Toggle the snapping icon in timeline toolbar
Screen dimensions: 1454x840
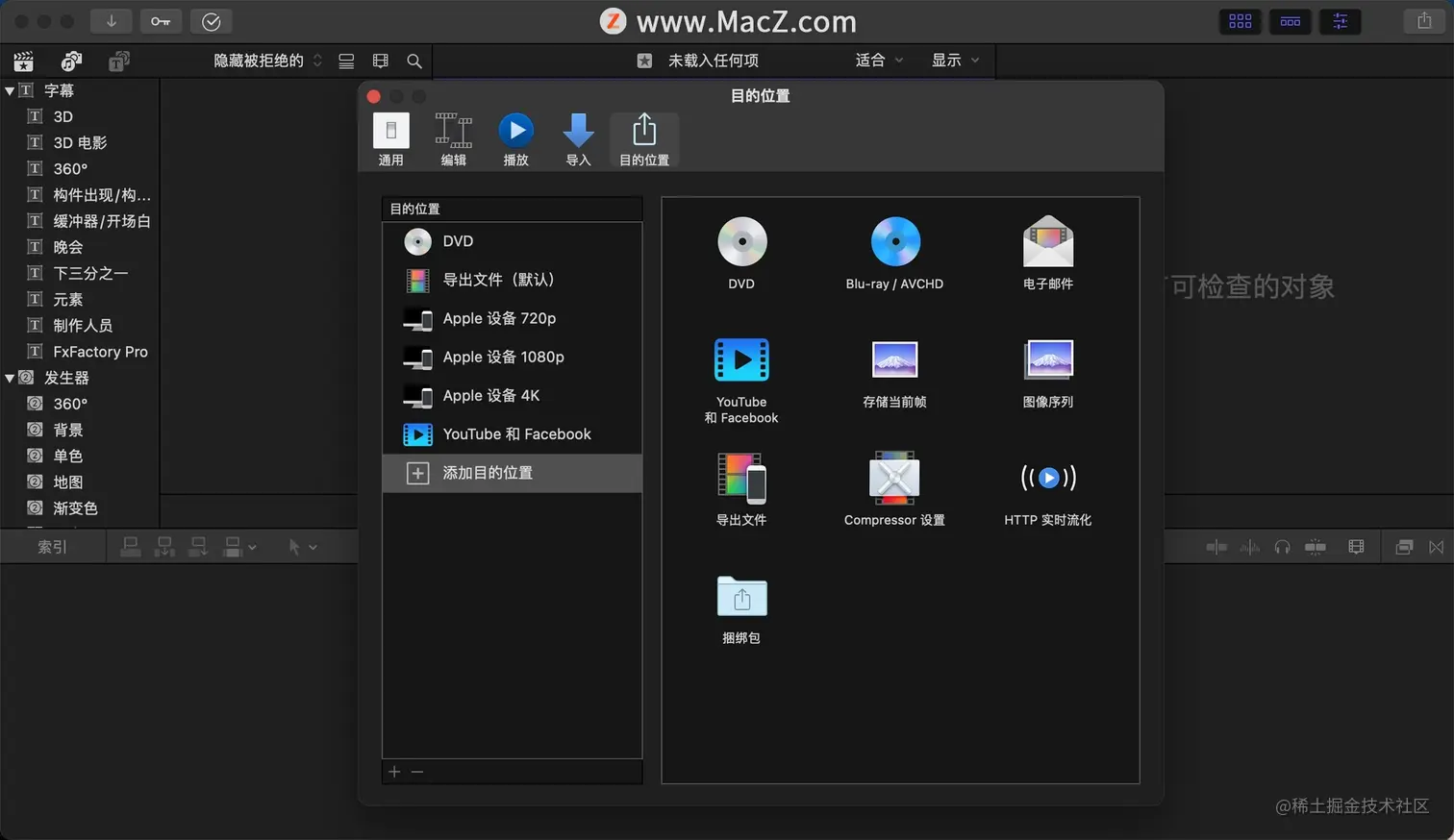click(x=1316, y=547)
